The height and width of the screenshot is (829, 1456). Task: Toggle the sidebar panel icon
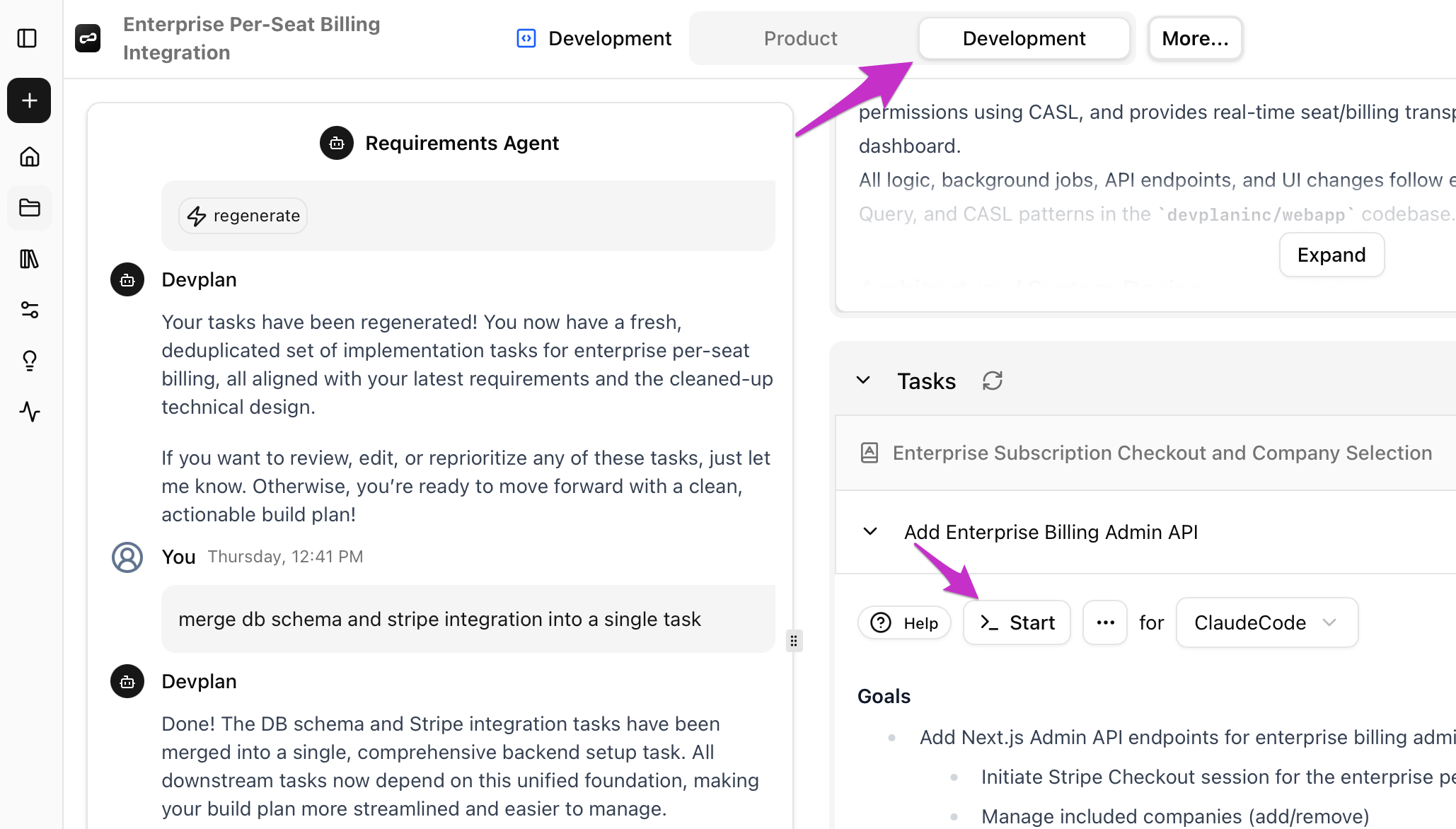coord(27,38)
